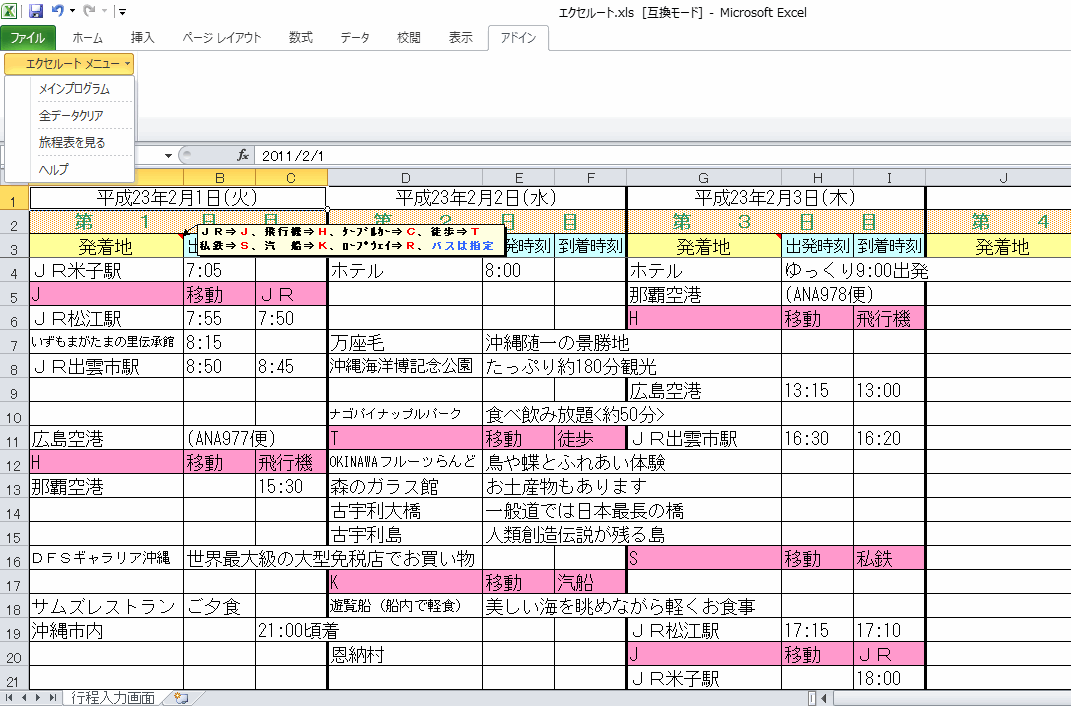Go to next sheet navigation arrow

(x=38, y=698)
